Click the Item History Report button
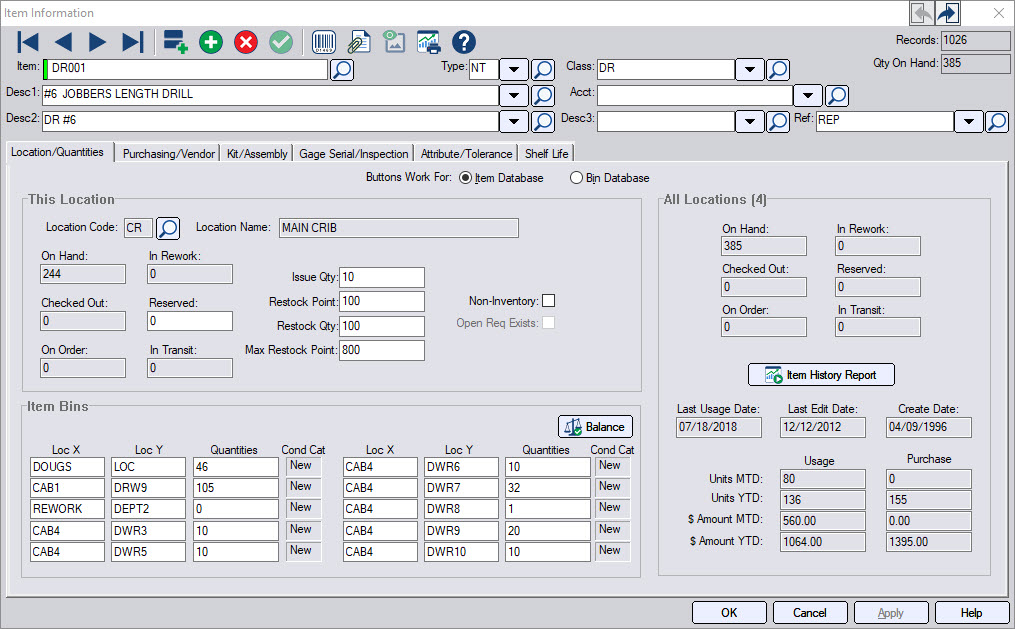 [821, 375]
